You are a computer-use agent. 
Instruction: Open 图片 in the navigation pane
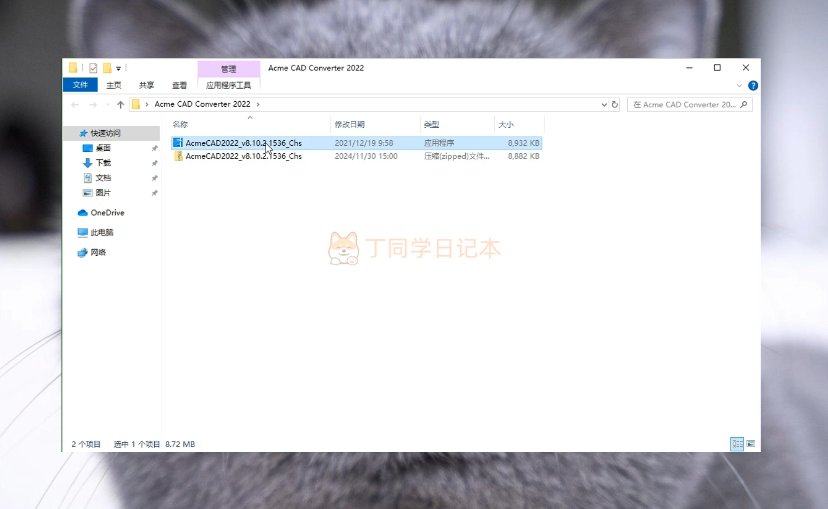coord(102,193)
